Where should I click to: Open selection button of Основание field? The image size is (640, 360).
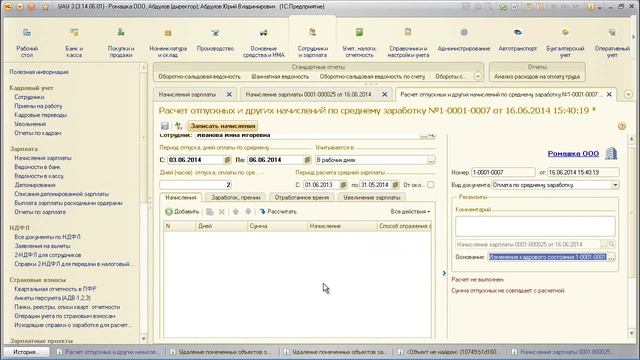[611, 257]
